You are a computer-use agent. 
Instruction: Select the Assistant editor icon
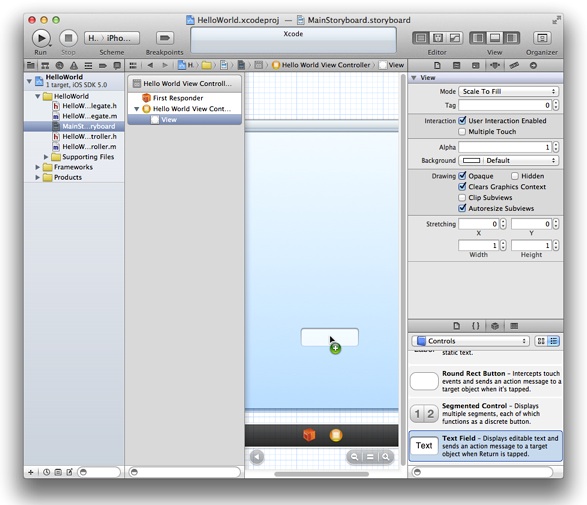pyautogui.click(x=438, y=38)
